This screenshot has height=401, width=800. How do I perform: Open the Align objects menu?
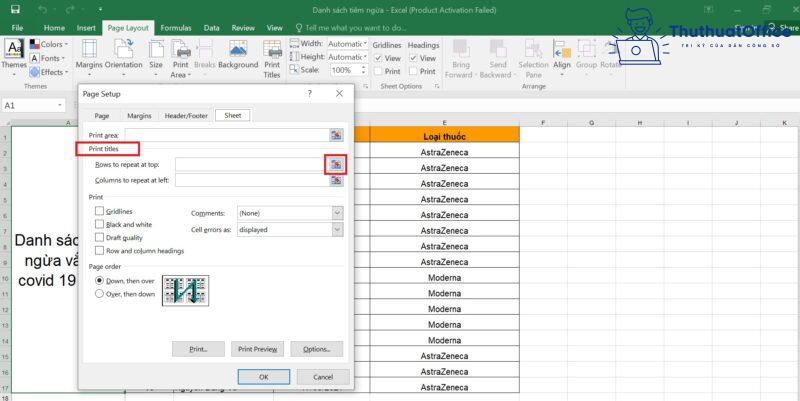point(562,57)
